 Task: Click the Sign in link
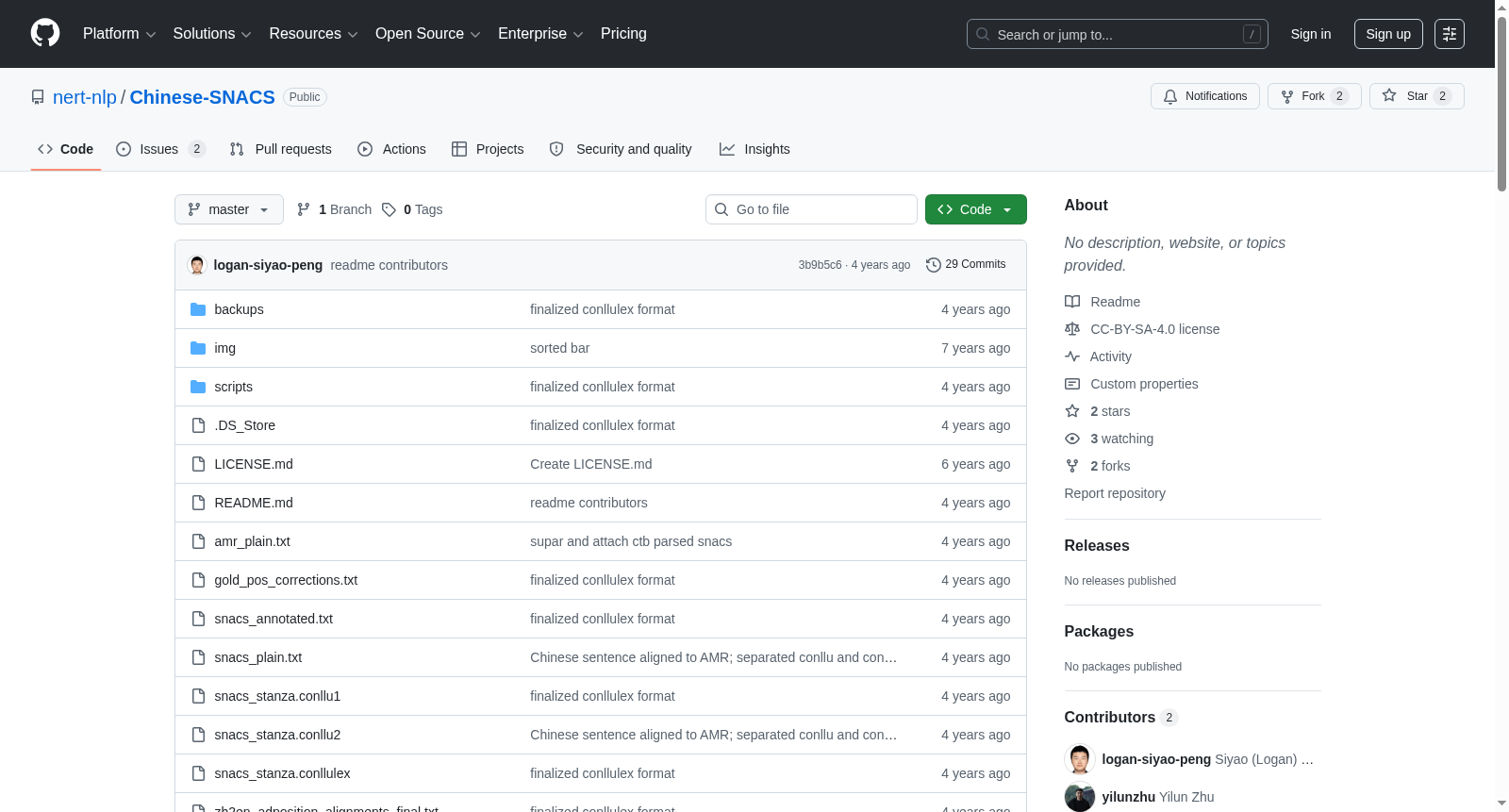click(1311, 34)
